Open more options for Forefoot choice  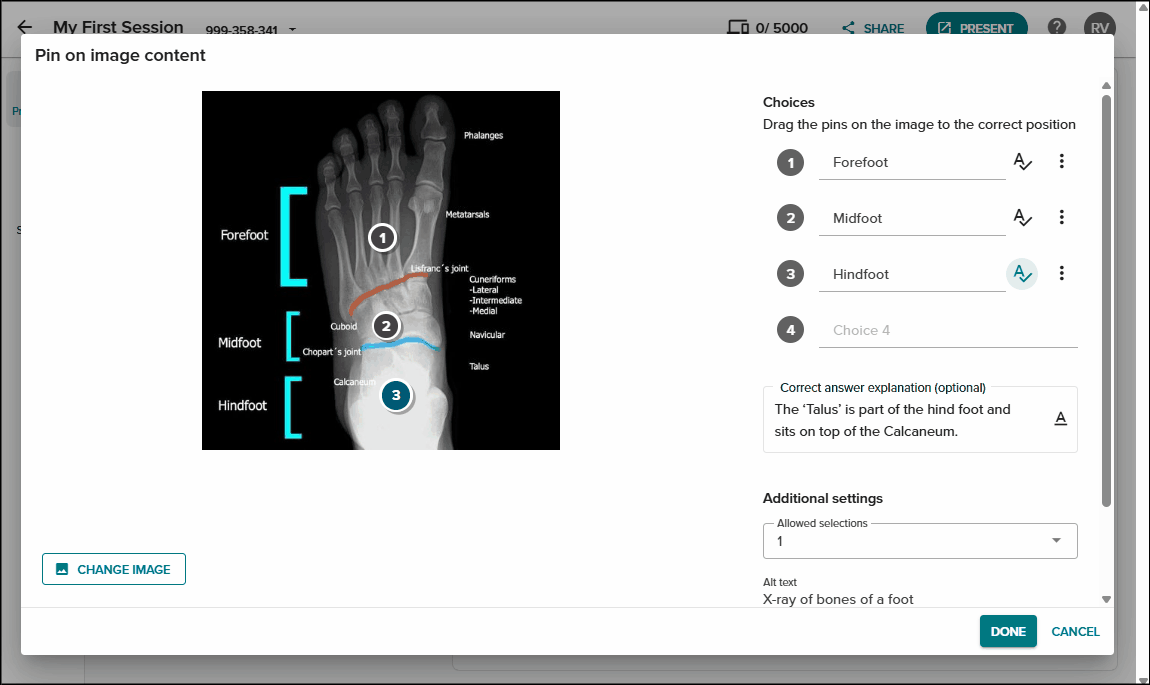(x=1061, y=161)
